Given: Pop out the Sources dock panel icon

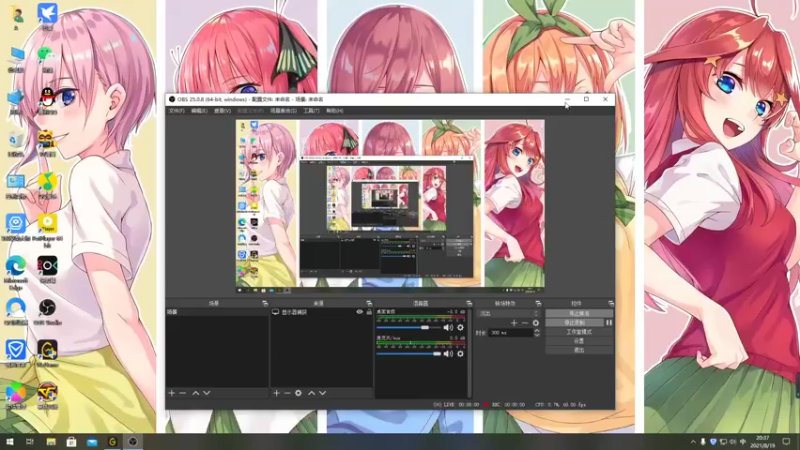Looking at the screenshot, I should [x=369, y=304].
